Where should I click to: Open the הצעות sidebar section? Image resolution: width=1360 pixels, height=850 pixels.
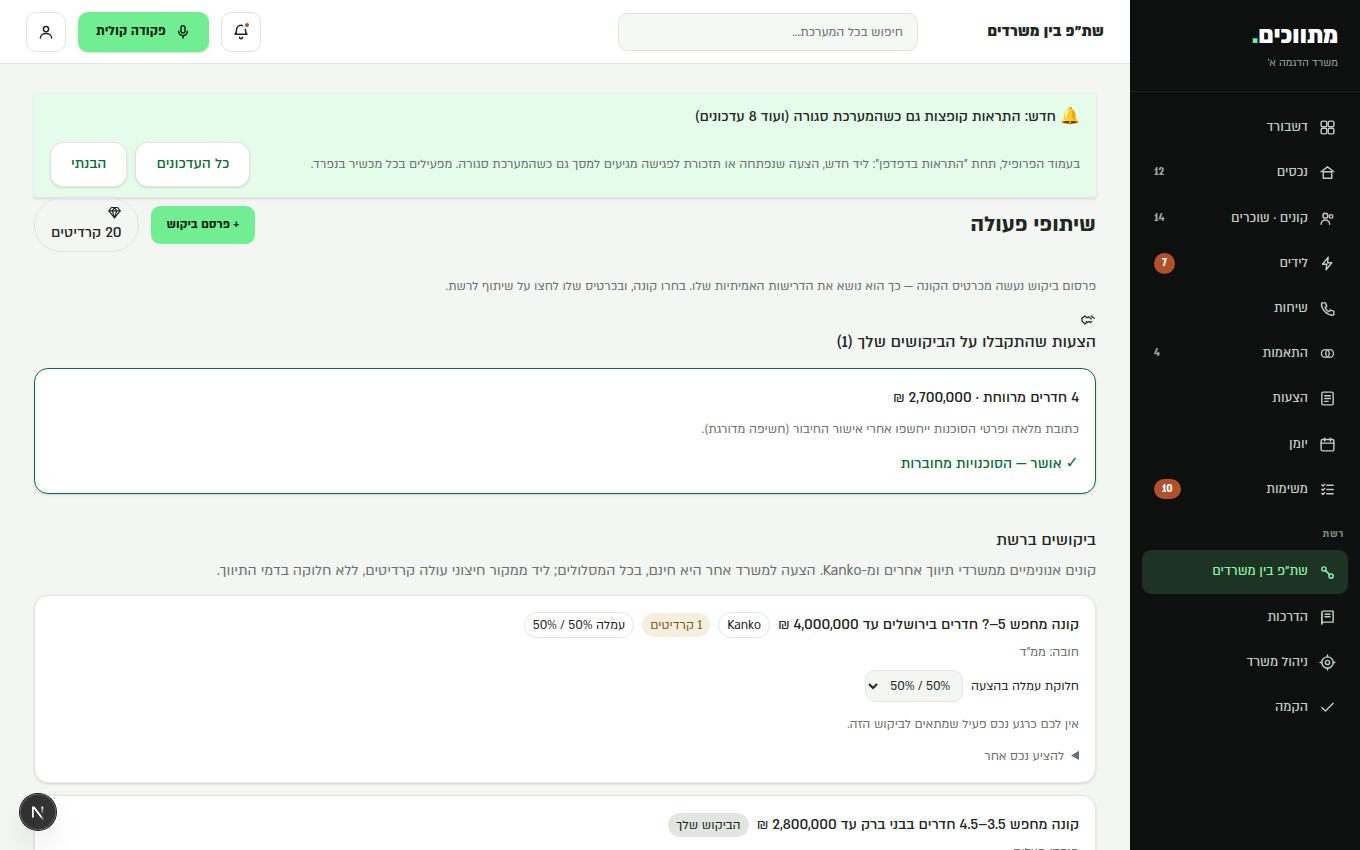(x=1245, y=398)
